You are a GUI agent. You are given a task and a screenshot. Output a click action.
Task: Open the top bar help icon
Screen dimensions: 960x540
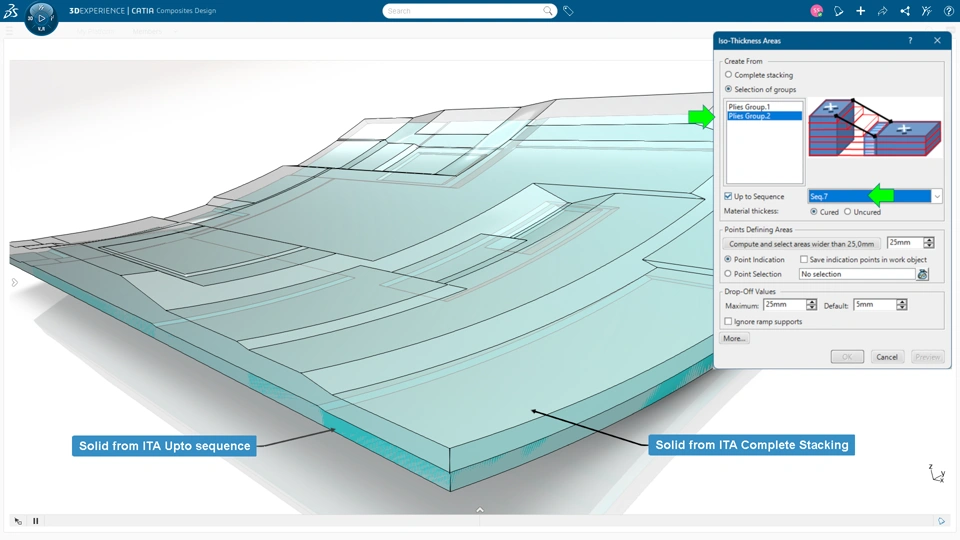click(948, 11)
